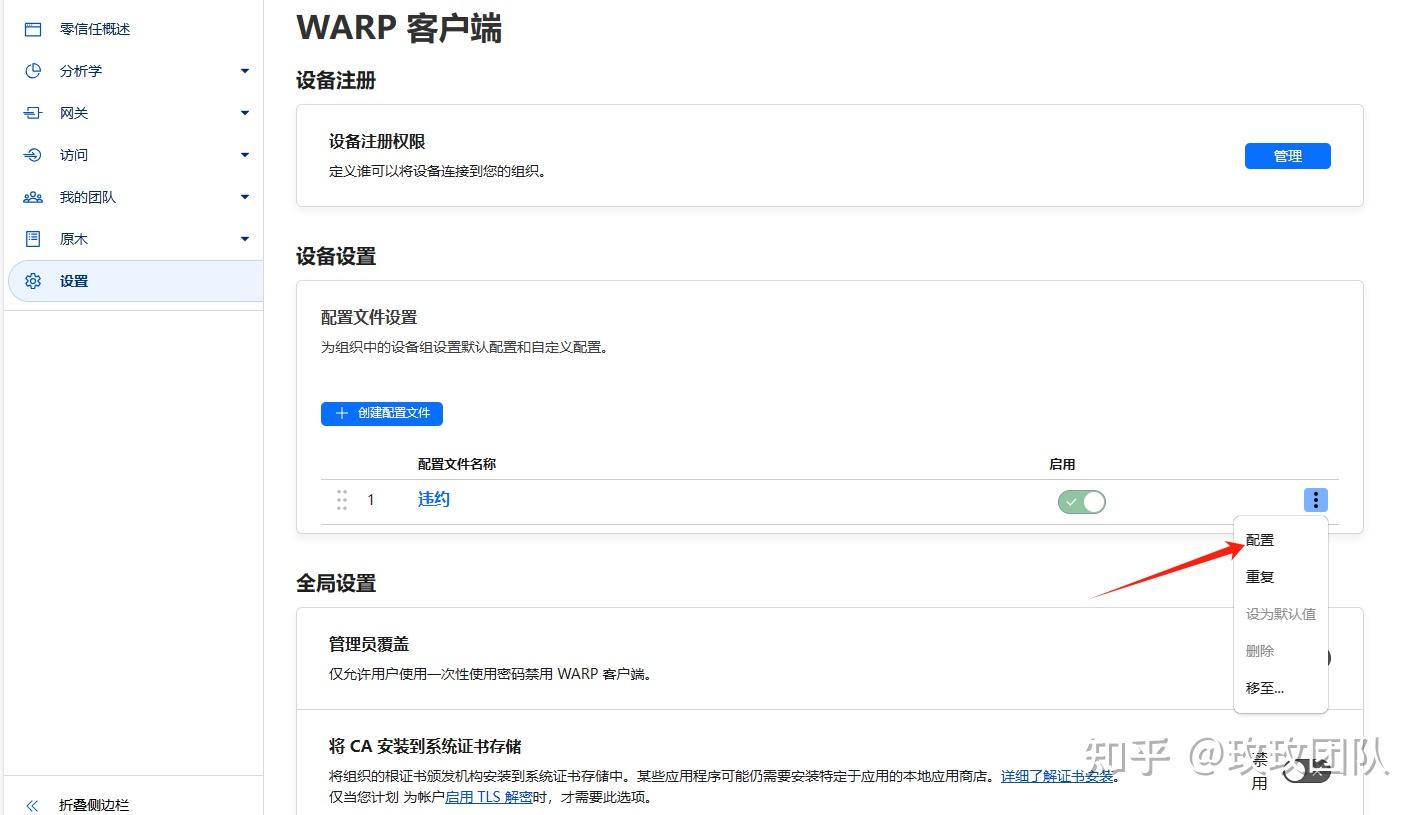
Task: Open the 零信任概述 sidebar icon
Action: point(31,29)
